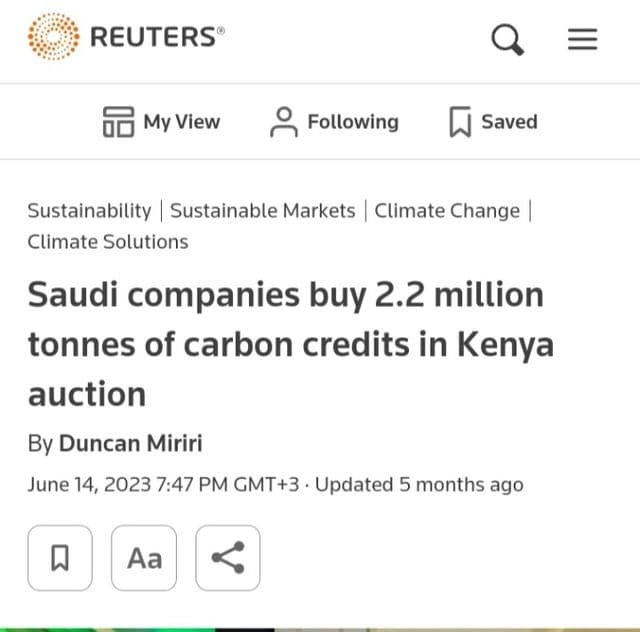Viewport: 640px width, 632px height.
Task: Click the Saudi companies article headline
Action: (x=291, y=344)
